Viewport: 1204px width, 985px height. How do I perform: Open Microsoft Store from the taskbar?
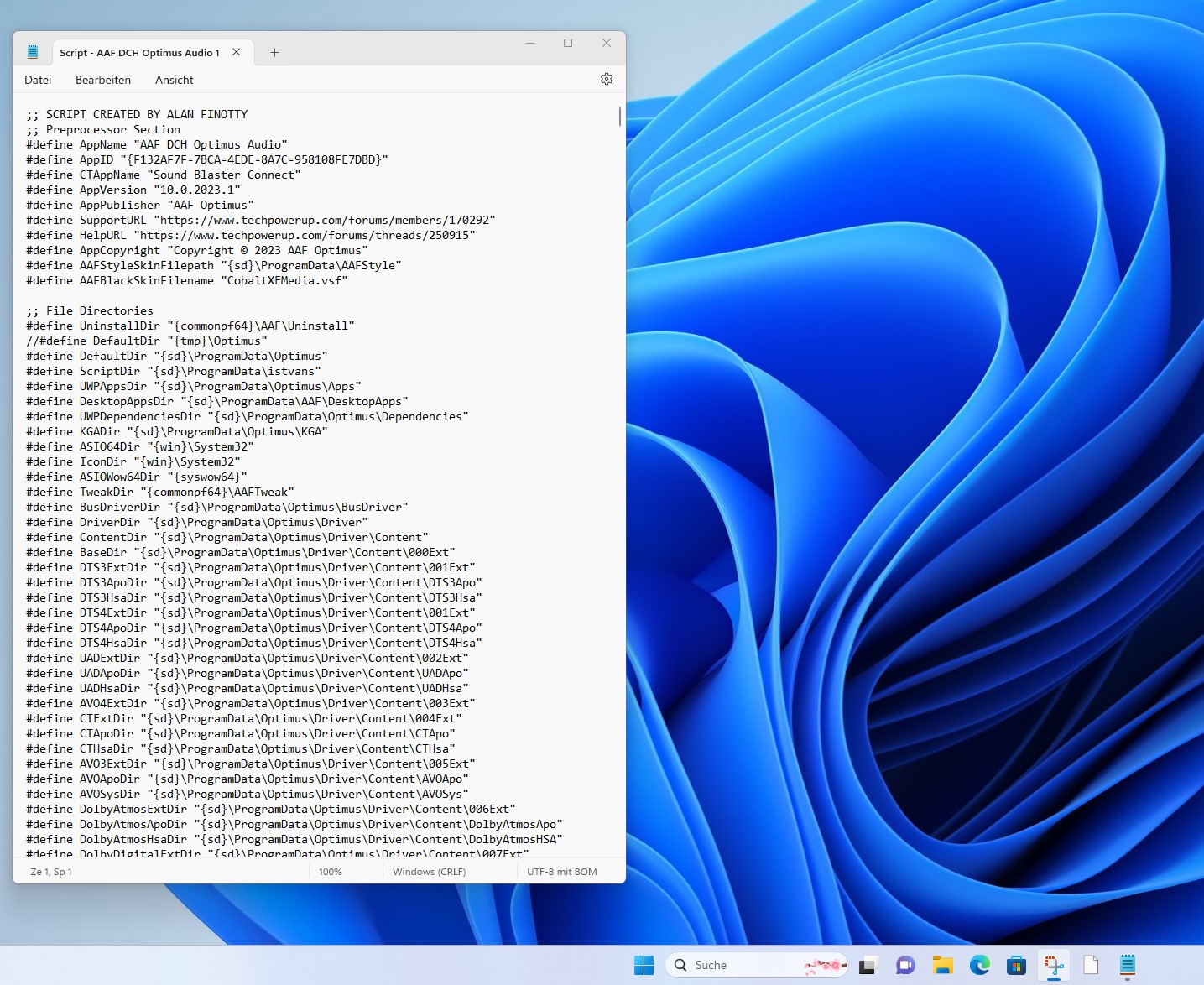(1016, 965)
